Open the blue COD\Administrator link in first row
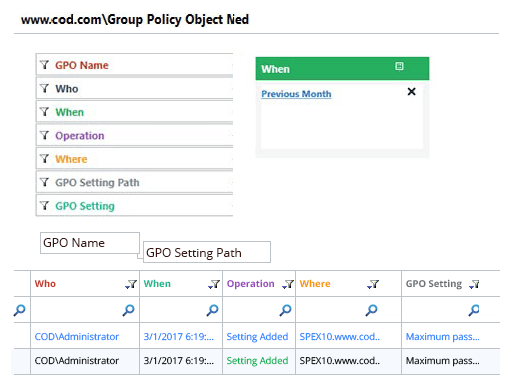520x382 pixels. (x=77, y=337)
